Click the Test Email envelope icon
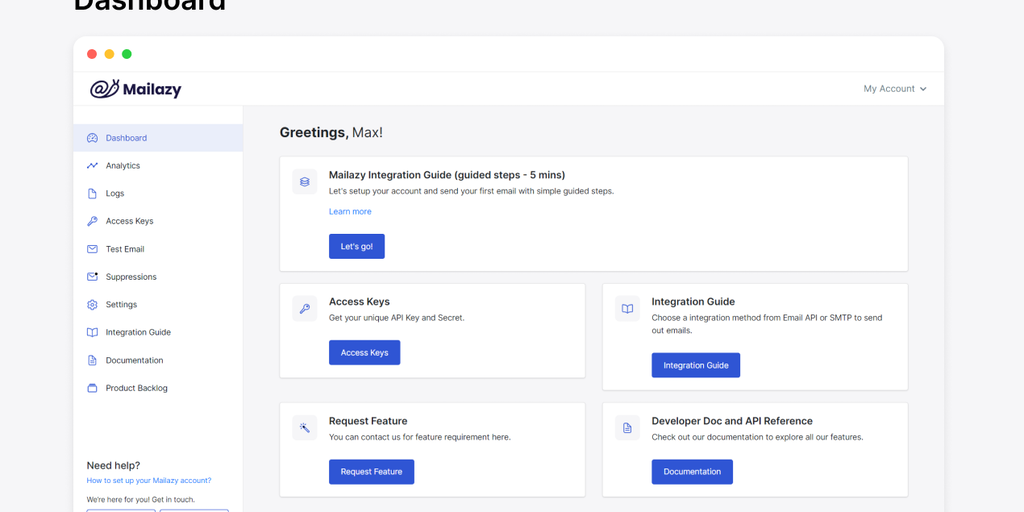This screenshot has height=512, width=1024. point(92,249)
